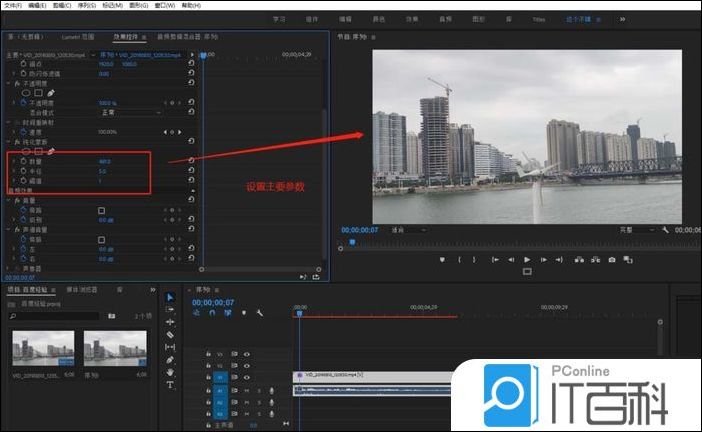Select the Hand tool
The image size is (702, 432).
(x=170, y=371)
